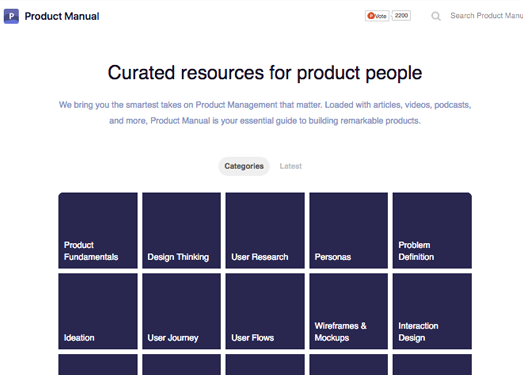This screenshot has height=375, width=523.
Task: Click the Curated resources headline
Action: coord(265,73)
